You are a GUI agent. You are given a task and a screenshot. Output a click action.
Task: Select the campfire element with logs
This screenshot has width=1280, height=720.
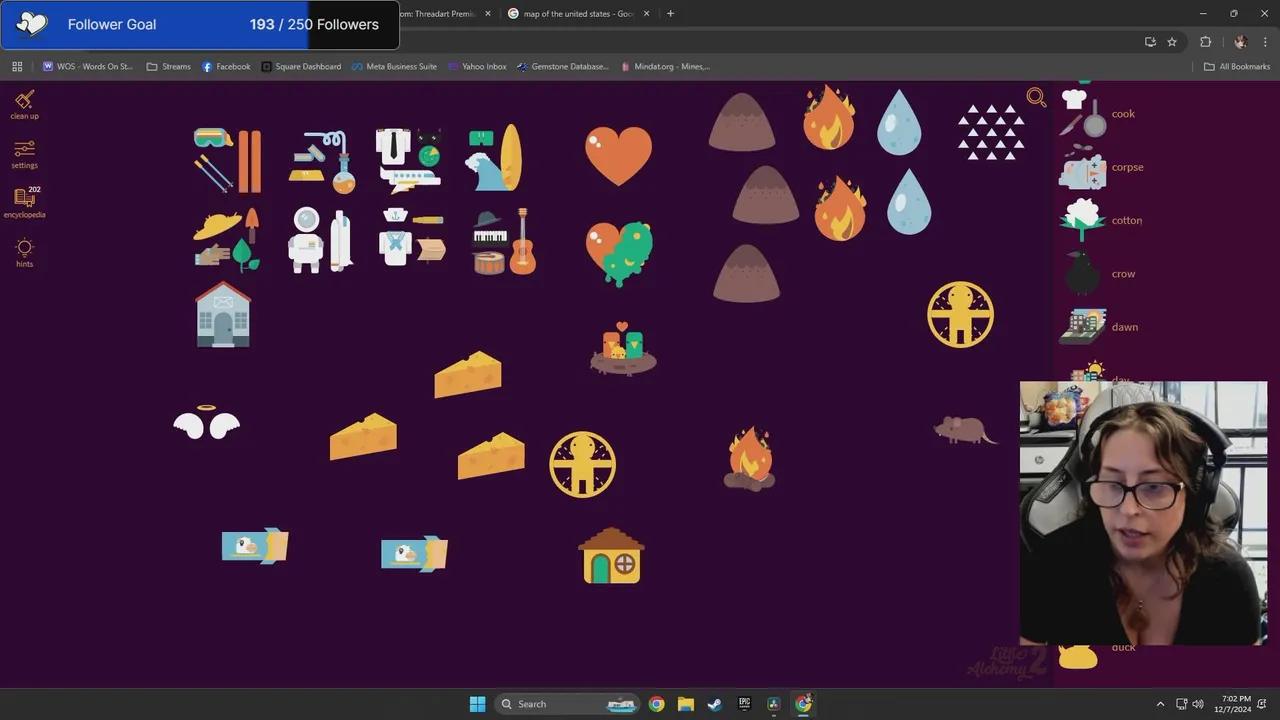point(749,459)
